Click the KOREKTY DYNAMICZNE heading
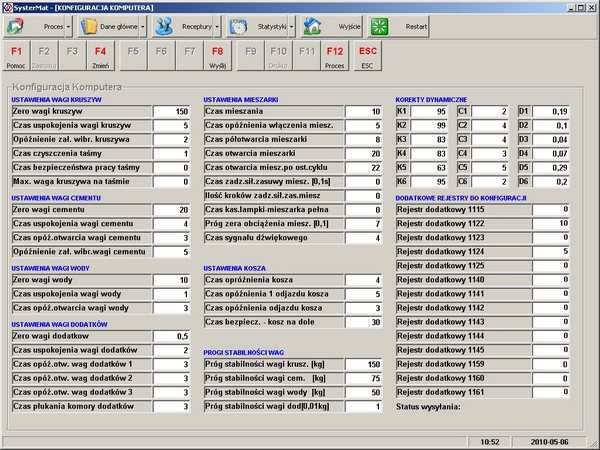The height and width of the screenshot is (450, 600). pyautogui.click(x=431, y=99)
